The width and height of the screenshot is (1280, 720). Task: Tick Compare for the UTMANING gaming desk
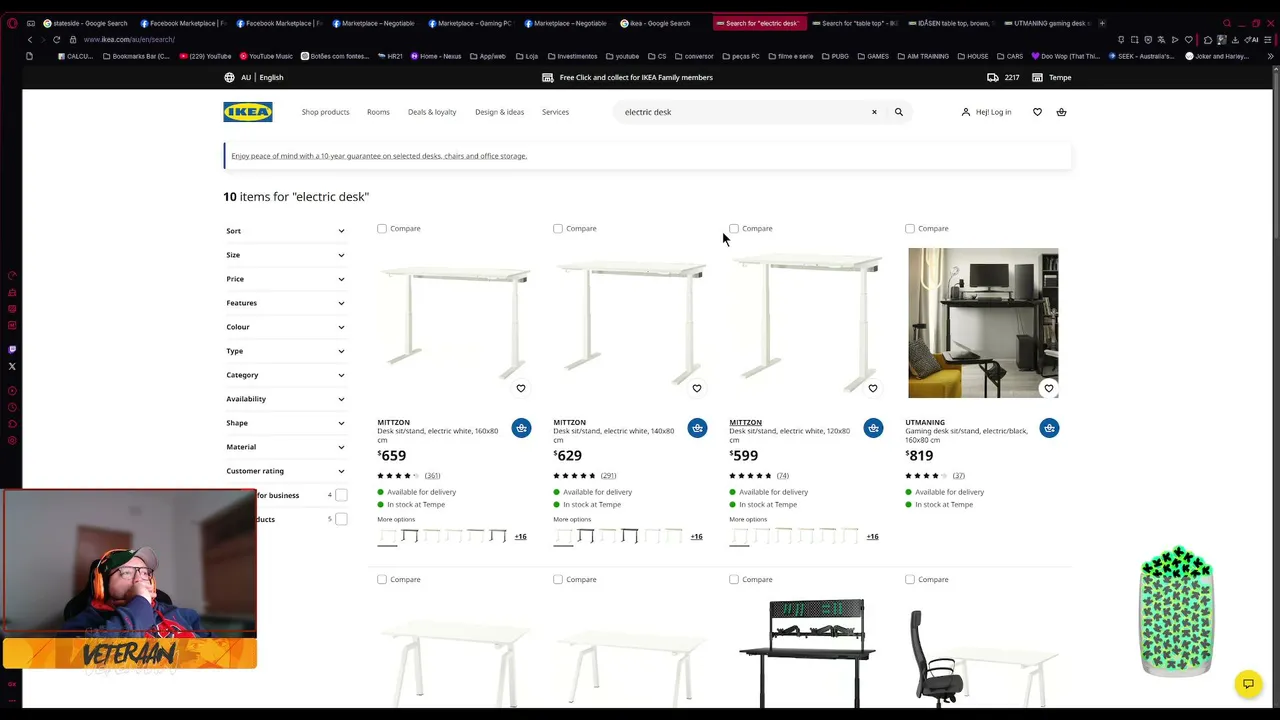coord(910,229)
